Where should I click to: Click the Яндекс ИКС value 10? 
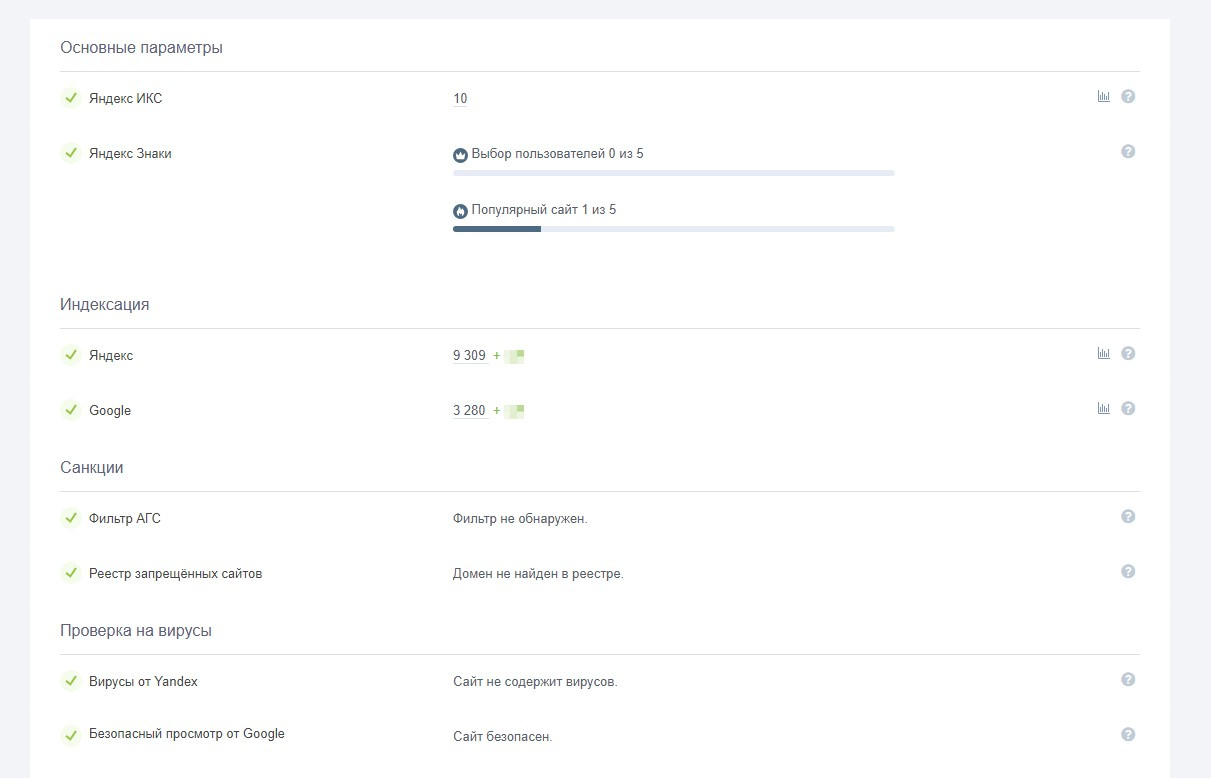pyautogui.click(x=460, y=99)
